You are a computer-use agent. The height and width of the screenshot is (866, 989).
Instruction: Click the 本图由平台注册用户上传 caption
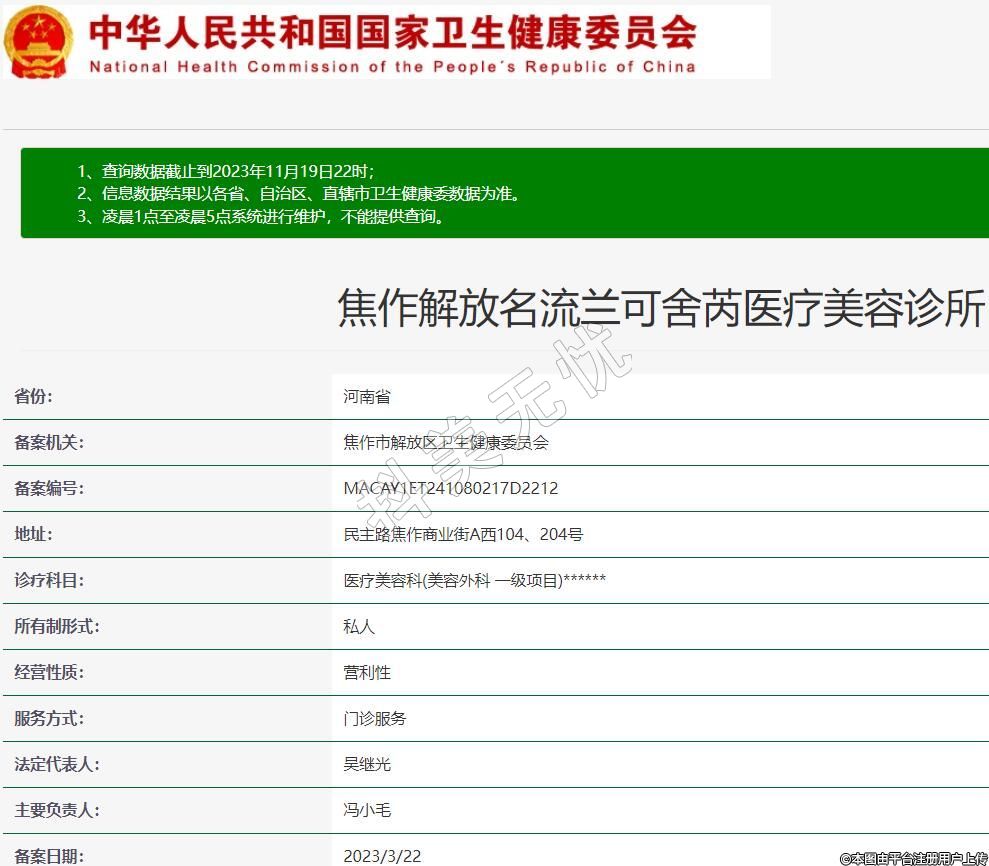(x=912, y=858)
